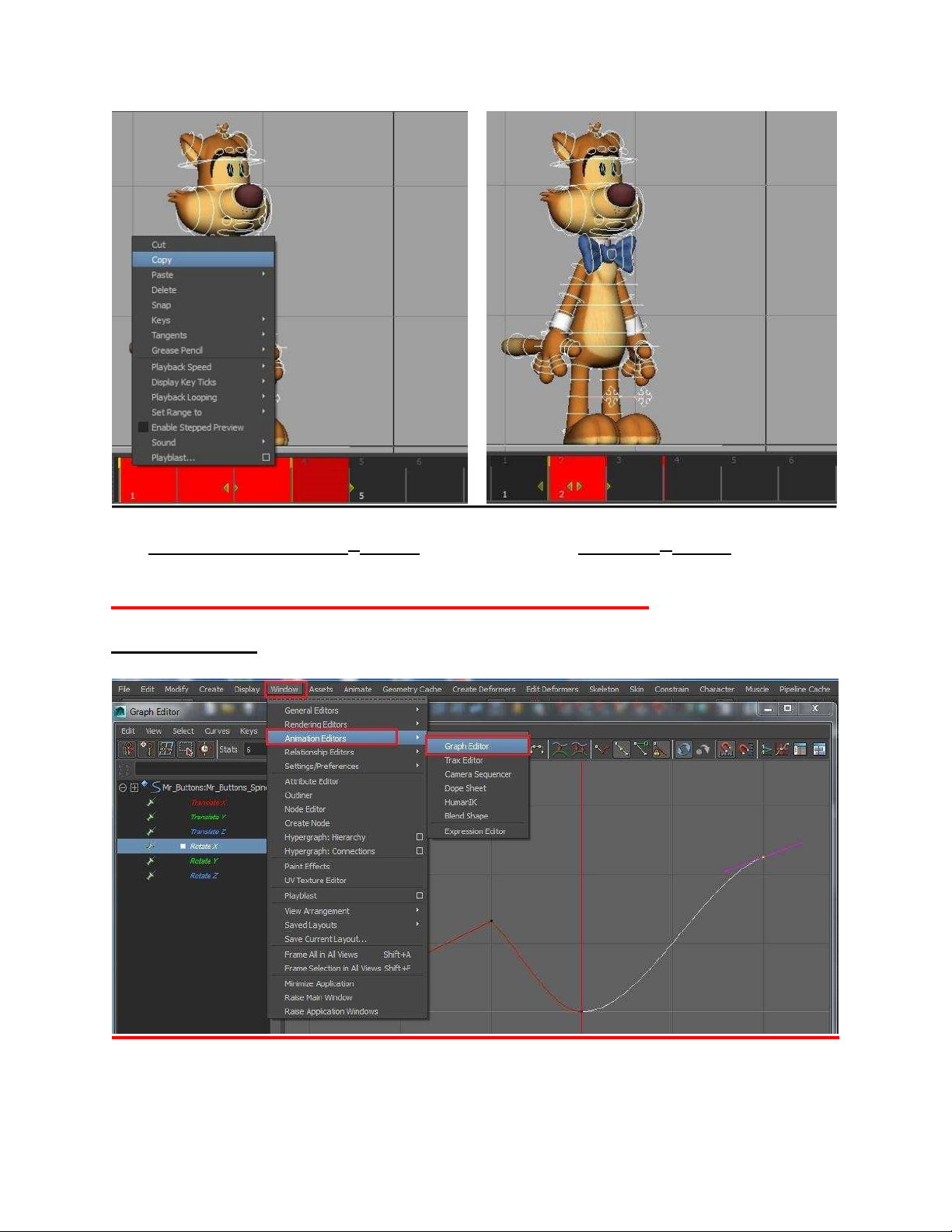The image size is (952, 1232).
Task: Click the Playblast option box in Window menu
Action: point(420,896)
